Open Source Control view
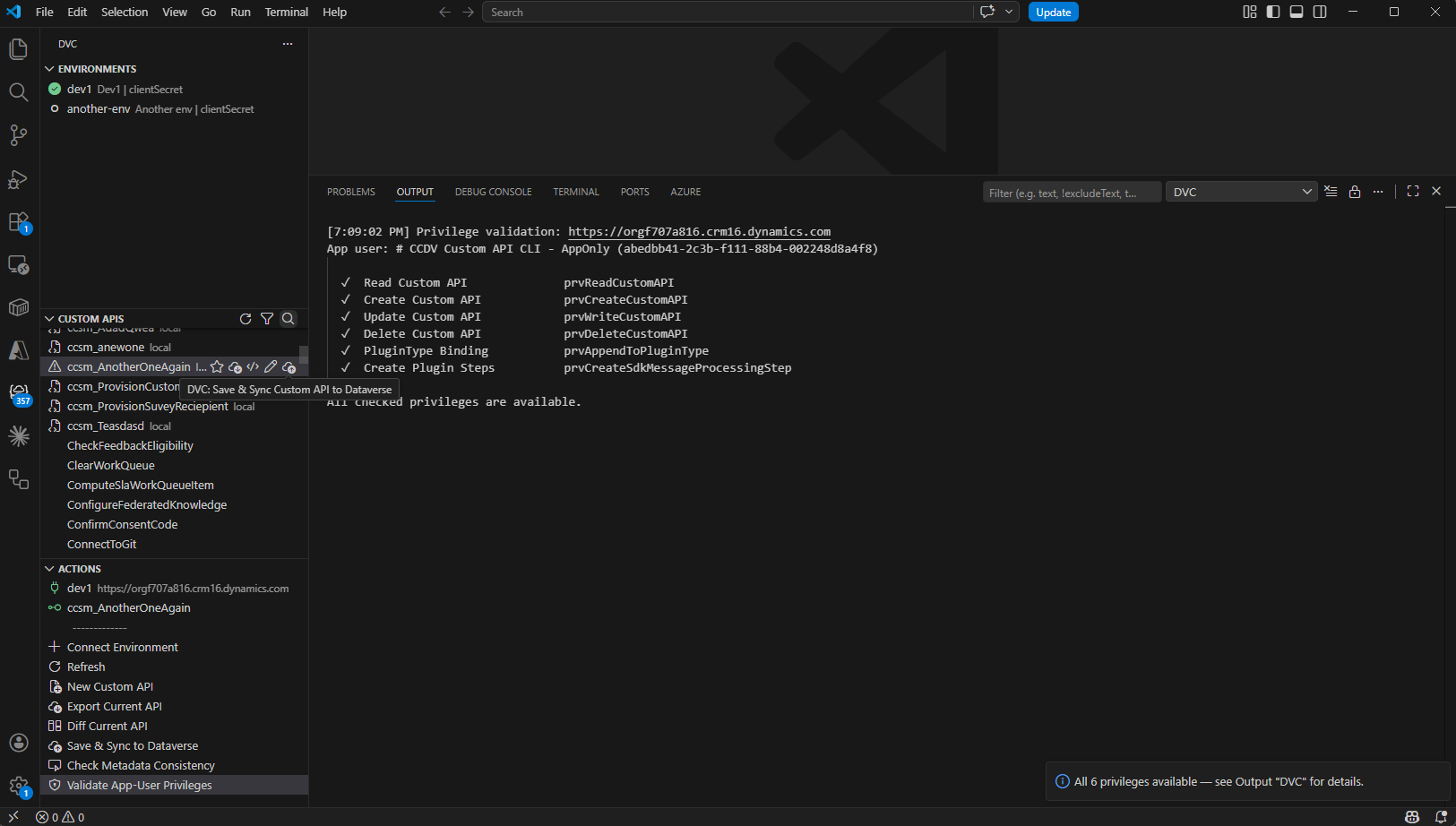 [19, 135]
